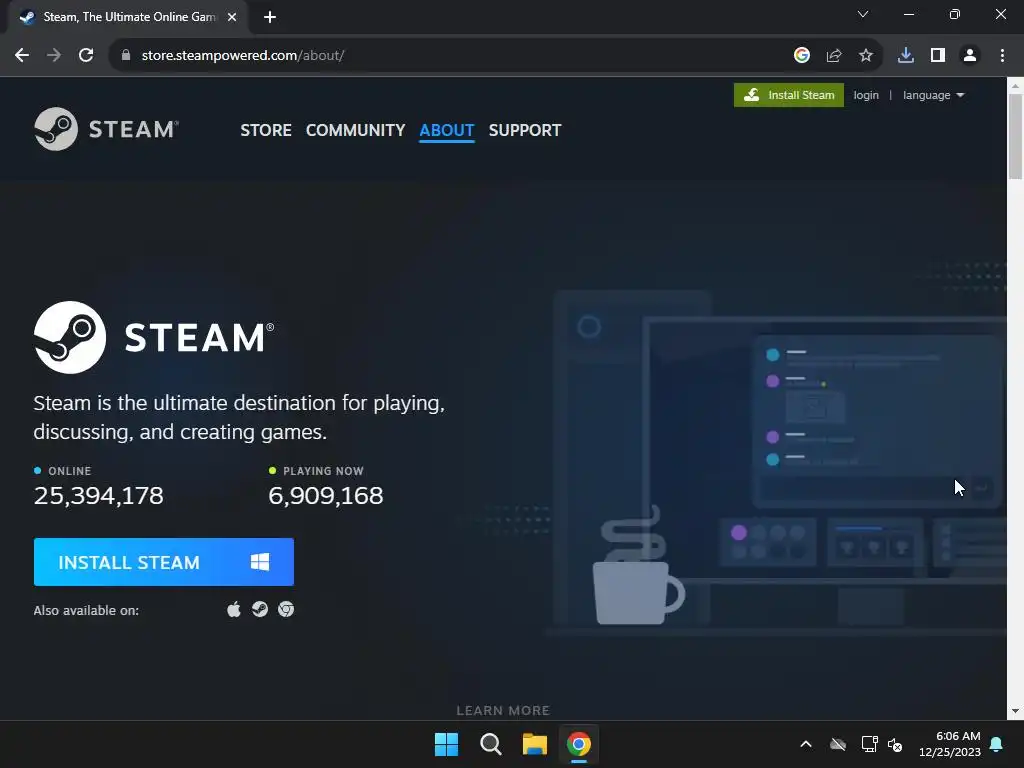Image resolution: width=1024 pixels, height=768 pixels.
Task: Click the blue INSTALL STEAM button
Action: (164, 562)
